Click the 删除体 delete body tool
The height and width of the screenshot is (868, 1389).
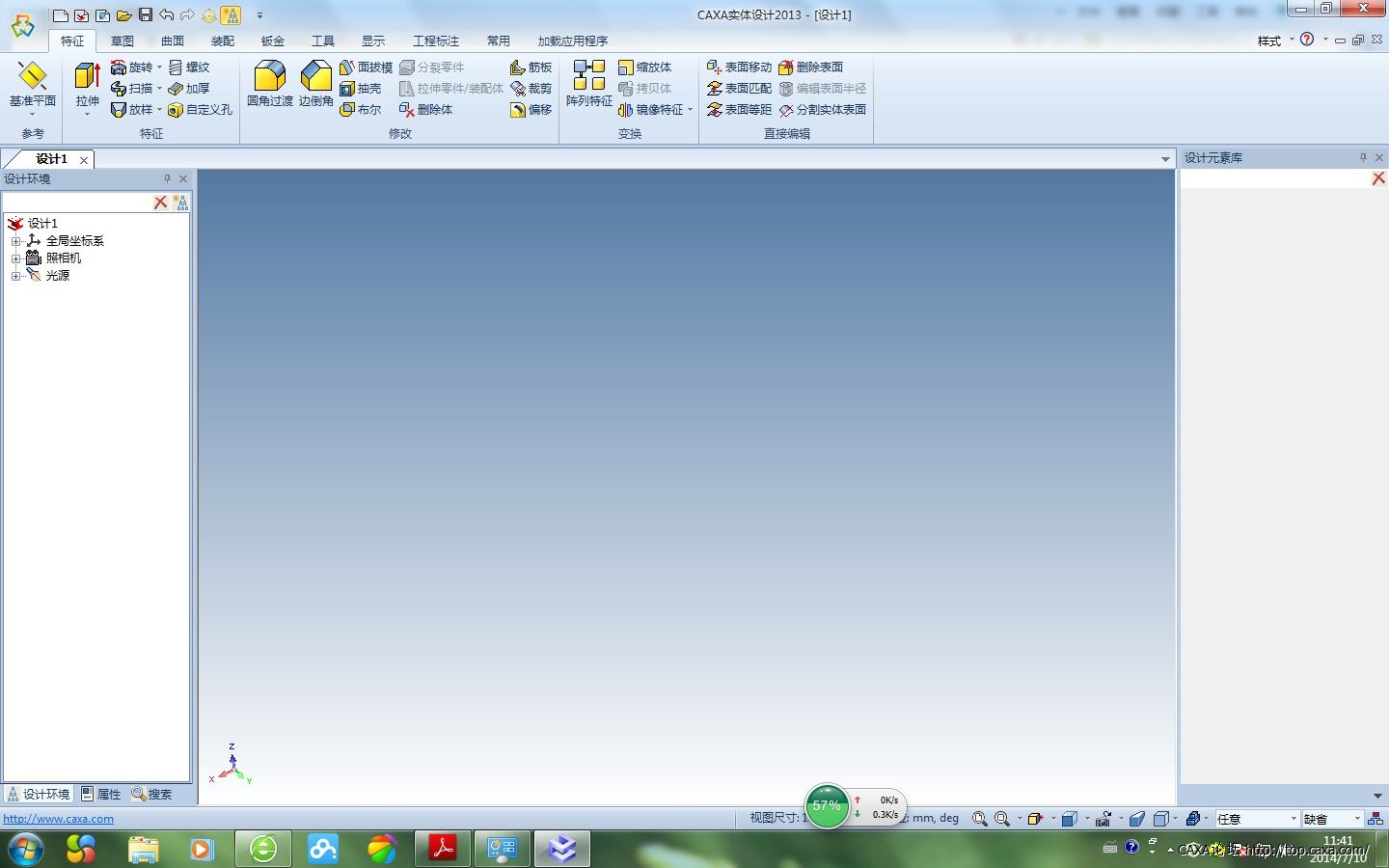pyautogui.click(x=425, y=110)
